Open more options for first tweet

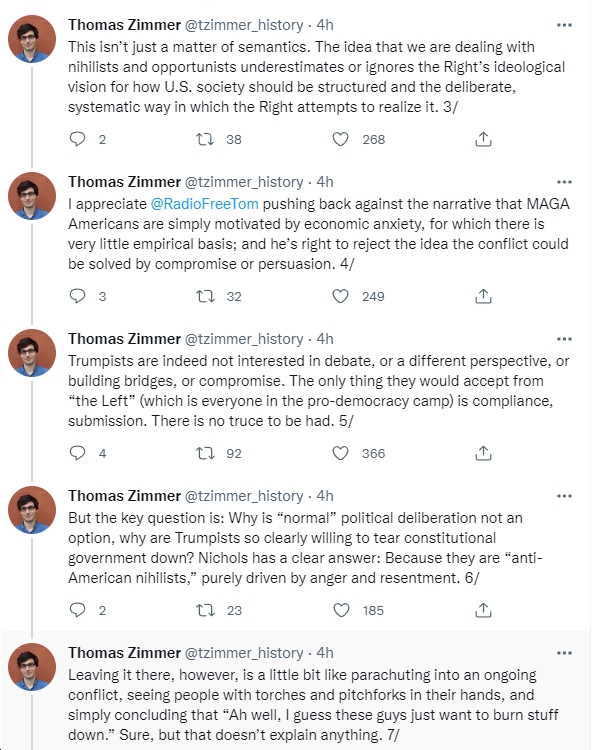click(564, 25)
